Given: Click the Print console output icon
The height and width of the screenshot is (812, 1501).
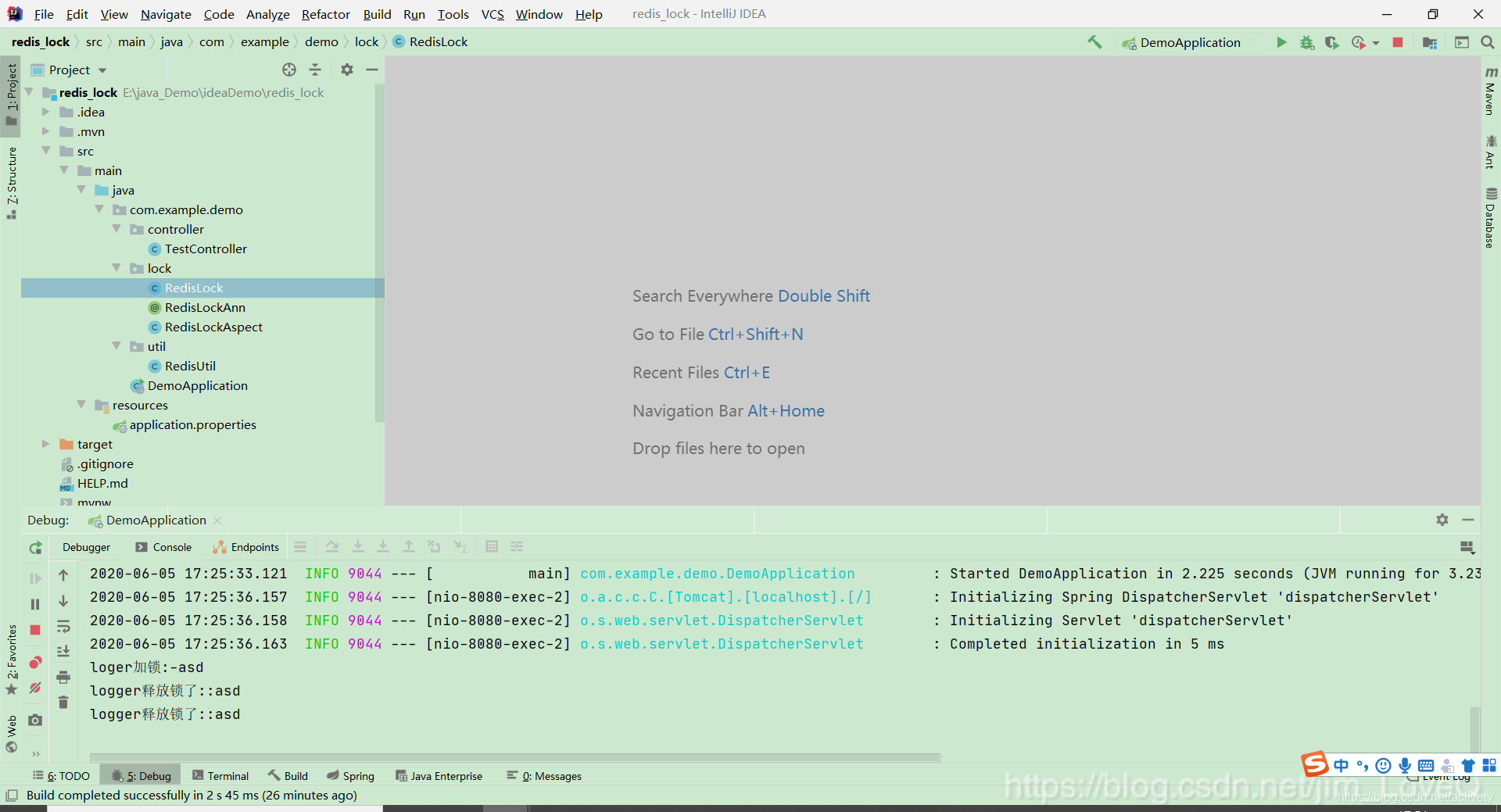Looking at the screenshot, I should 63,677.
